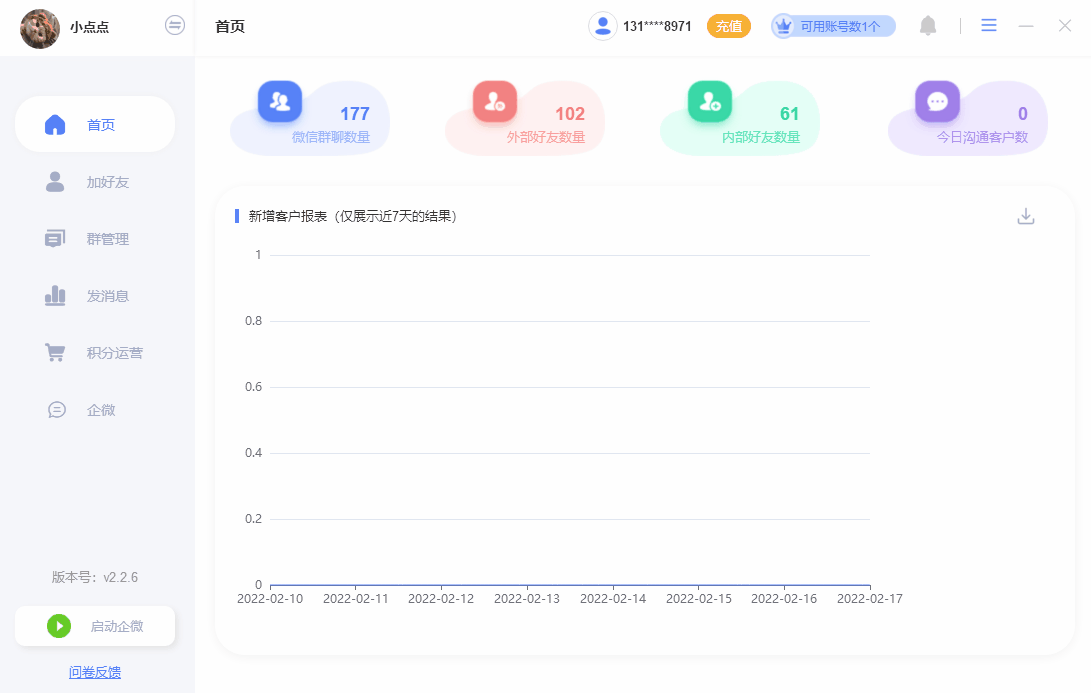1091x693 pixels.
Task: Click the 外部好友数量 label
Action: pyautogui.click(x=546, y=137)
